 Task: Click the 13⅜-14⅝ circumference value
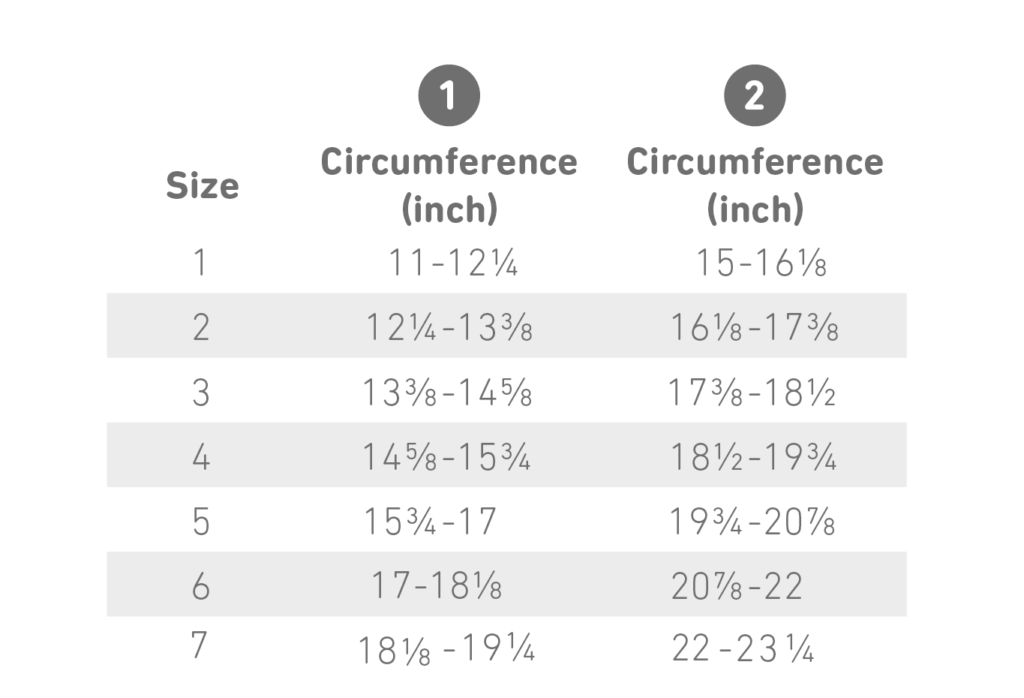(x=447, y=392)
